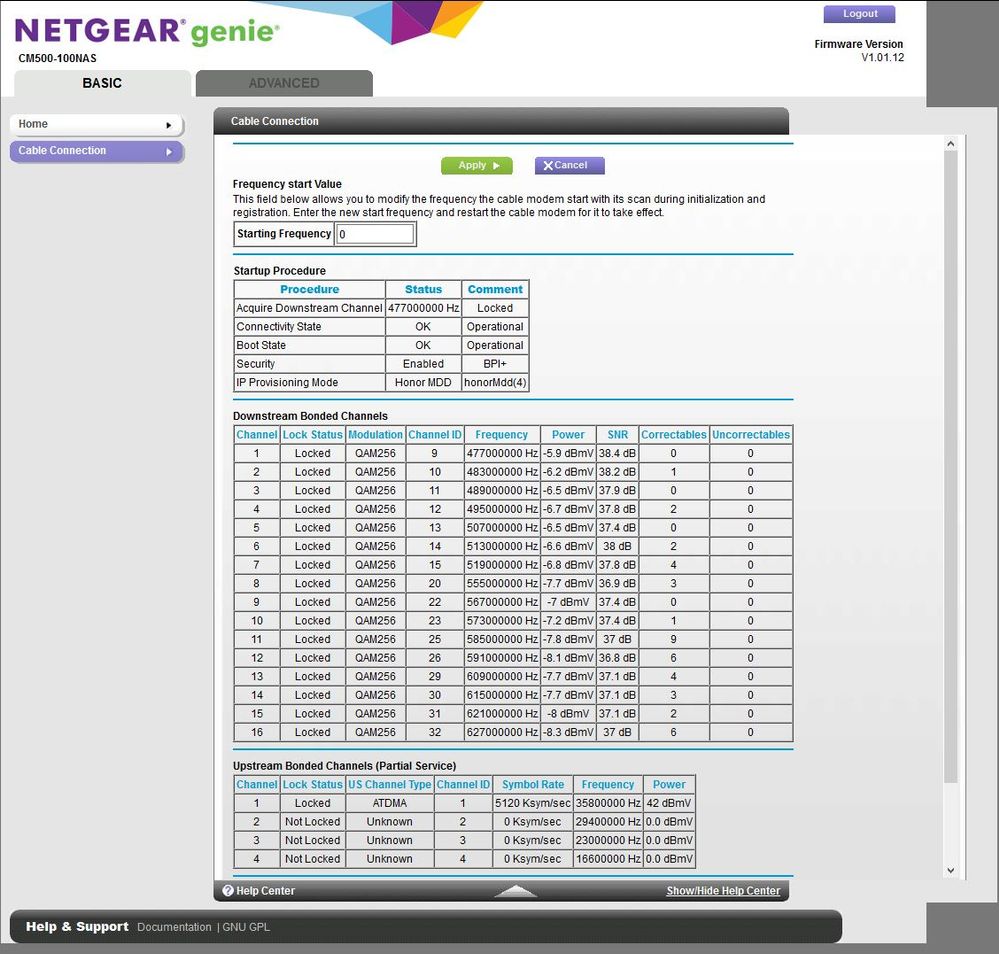Click the -8.1 dBmV power cell
Screen dimensions: 999x954
coord(568,658)
